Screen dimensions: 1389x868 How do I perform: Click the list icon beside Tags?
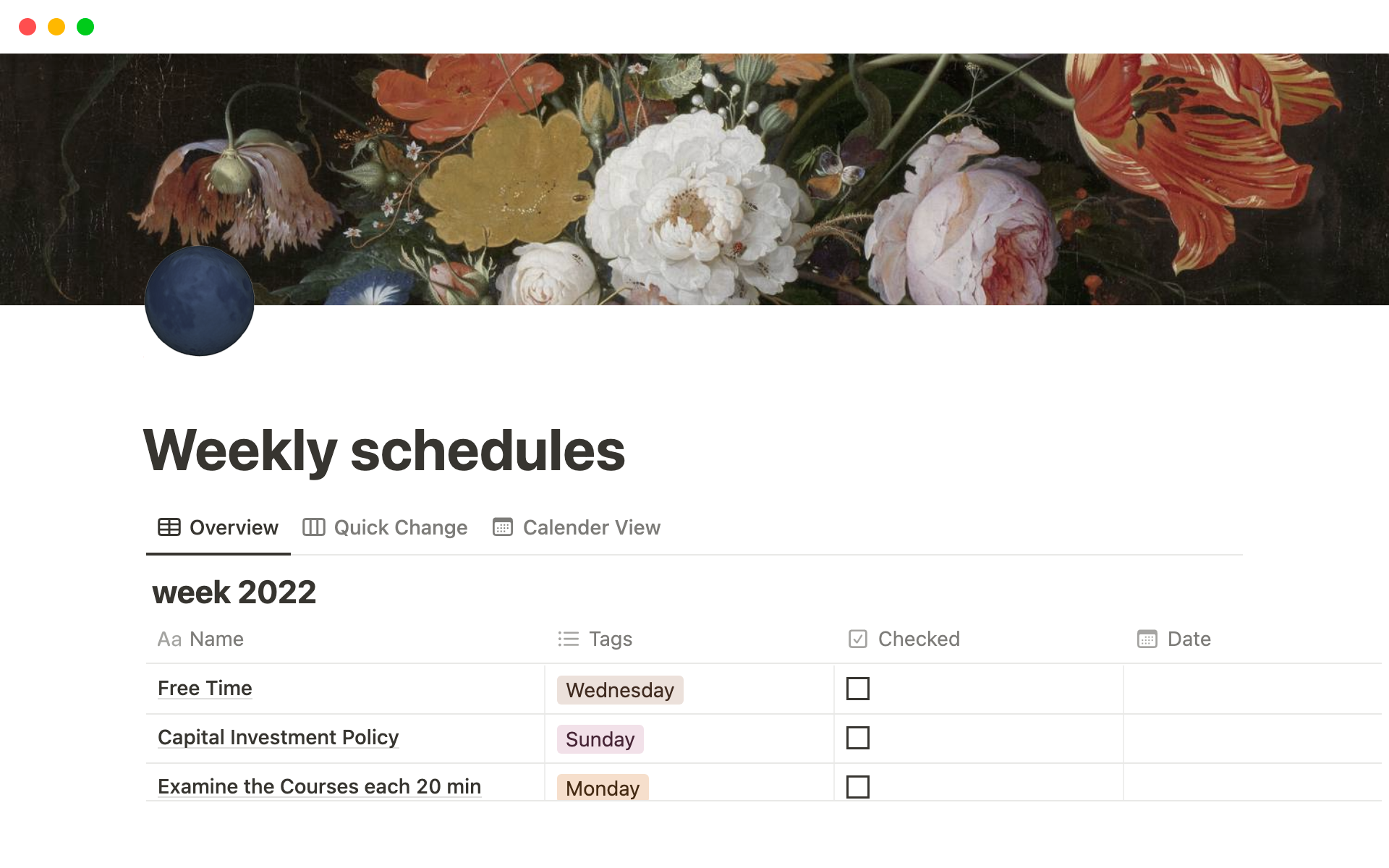point(569,639)
